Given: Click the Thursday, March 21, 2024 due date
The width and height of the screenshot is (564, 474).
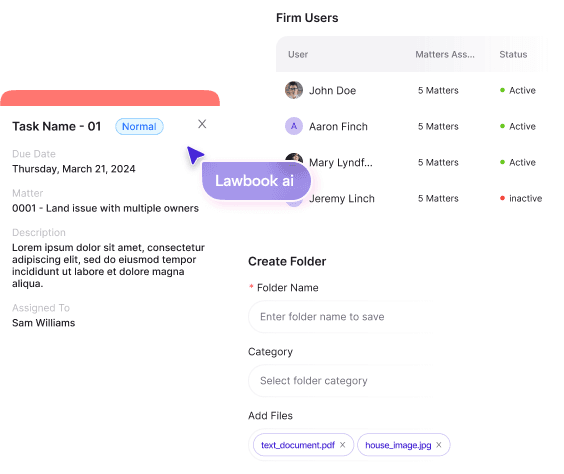Looking at the screenshot, I should (74, 169).
